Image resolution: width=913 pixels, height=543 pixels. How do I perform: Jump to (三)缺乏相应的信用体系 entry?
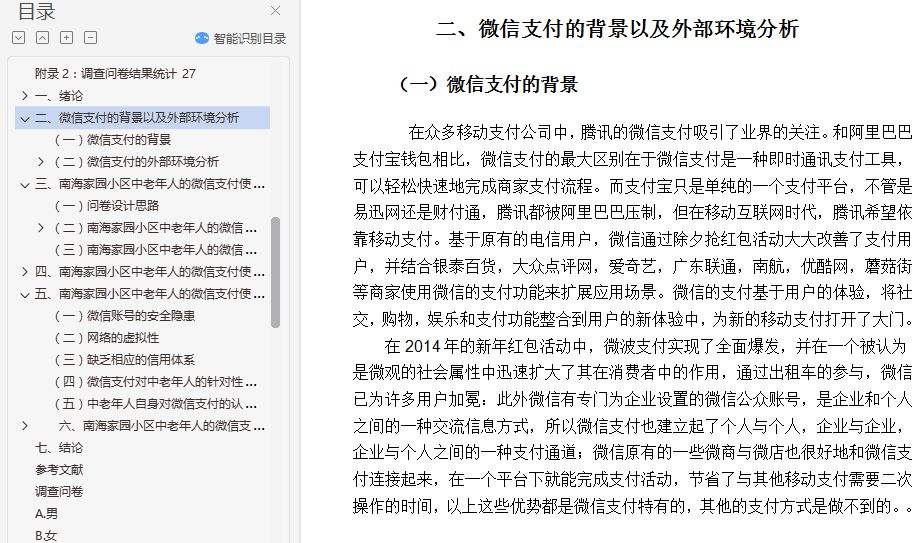pos(125,360)
